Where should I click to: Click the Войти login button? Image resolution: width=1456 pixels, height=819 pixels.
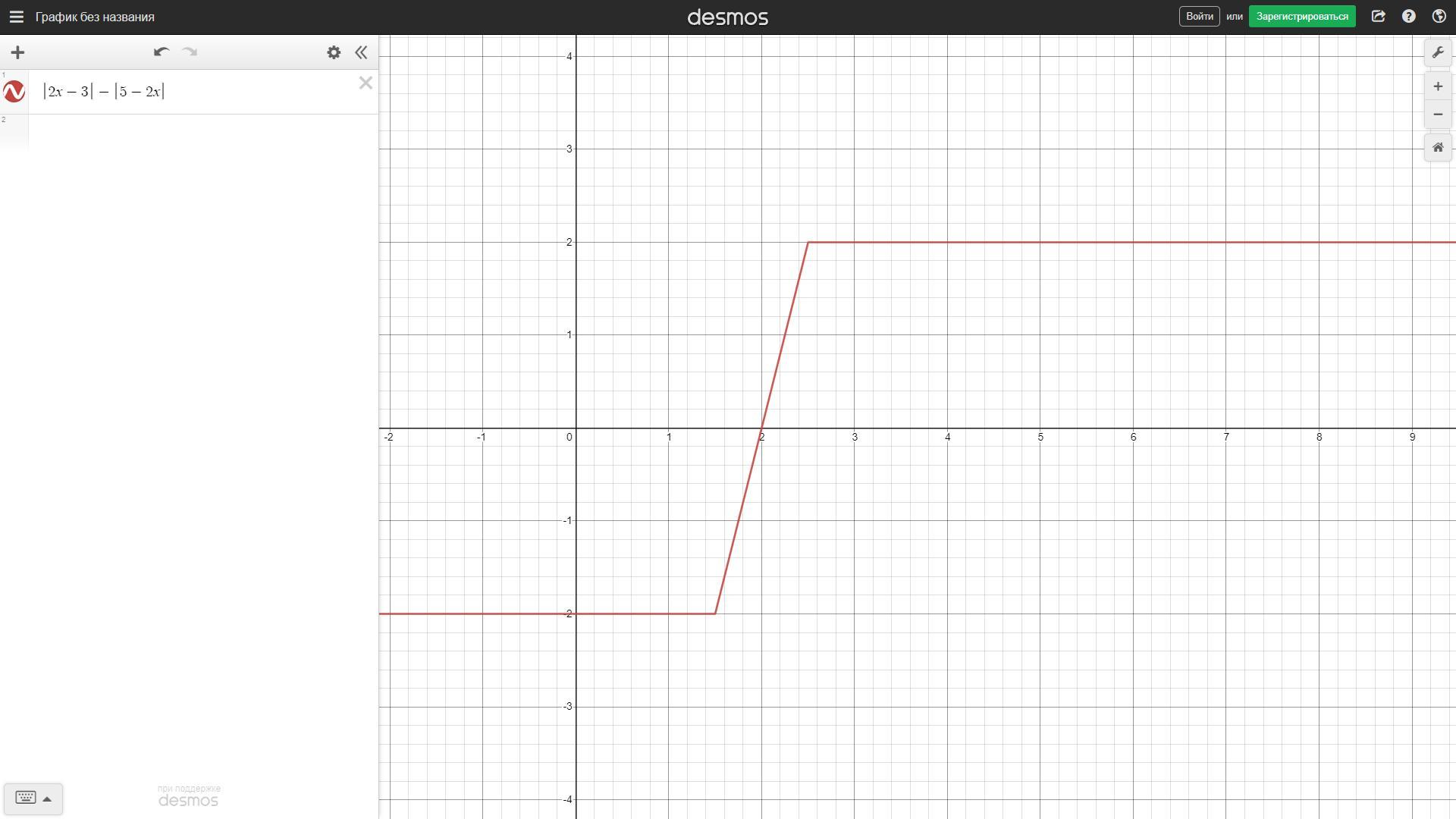point(1199,17)
